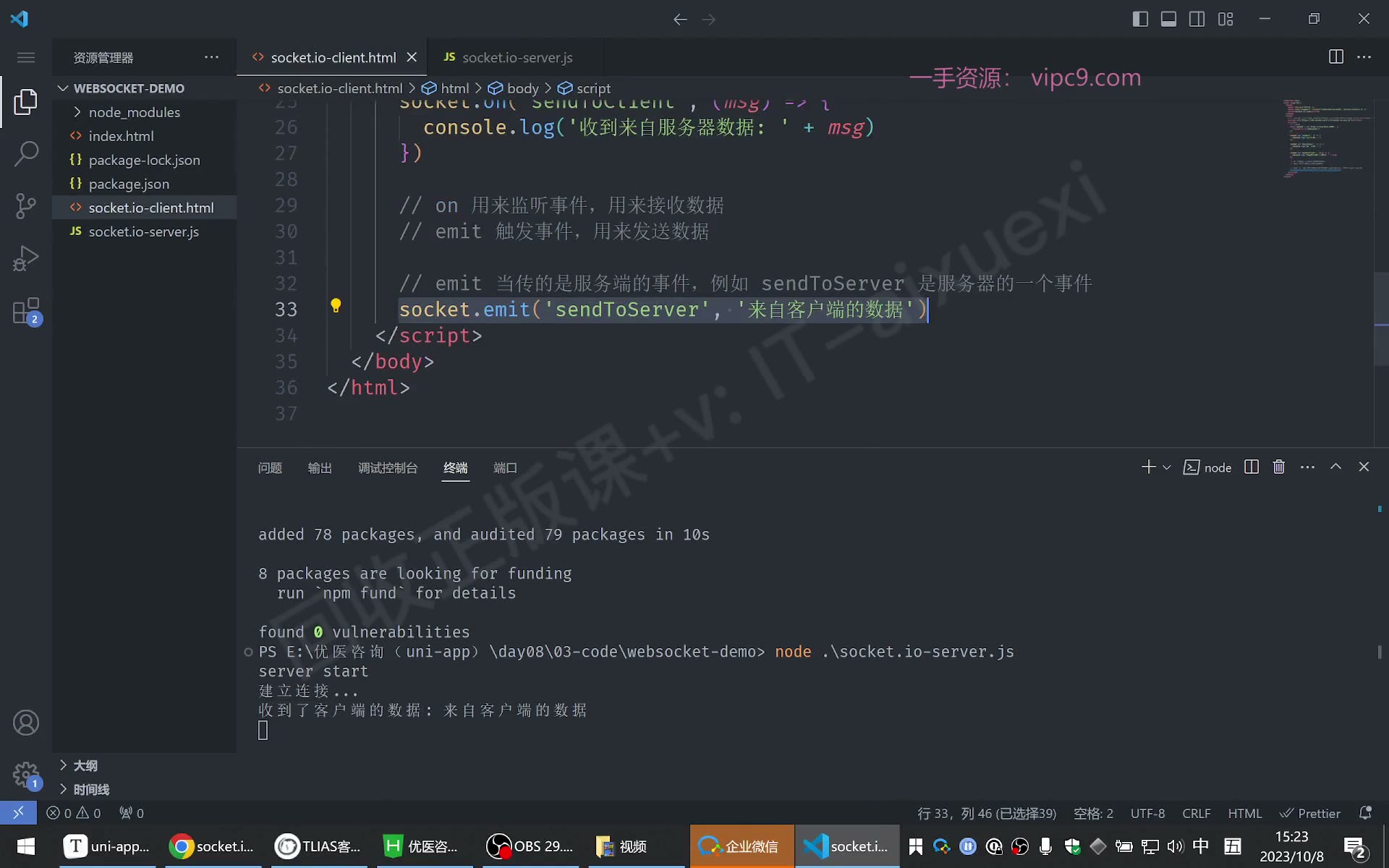
Task: Open the Search view in activity bar
Action: [x=26, y=154]
